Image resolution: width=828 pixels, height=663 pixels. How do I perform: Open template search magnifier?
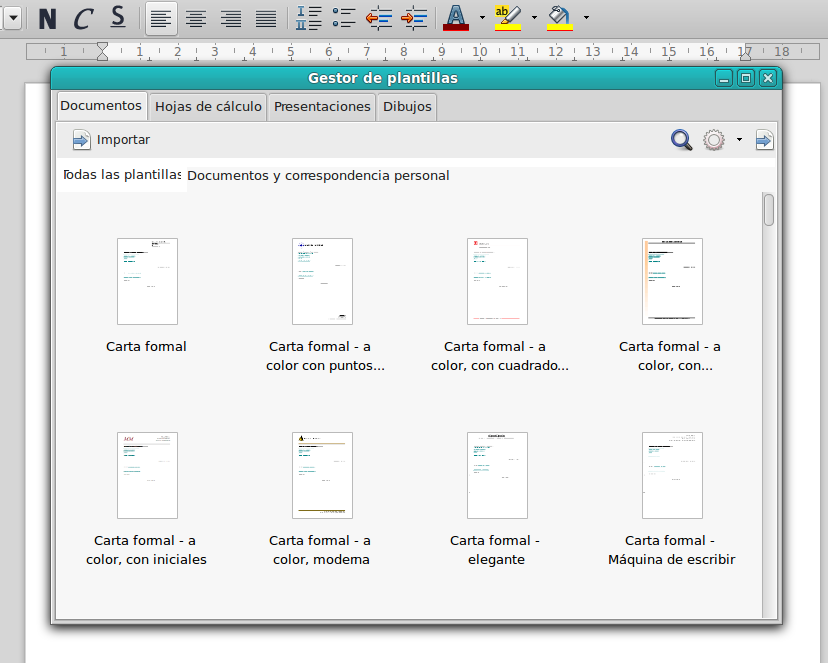click(681, 140)
